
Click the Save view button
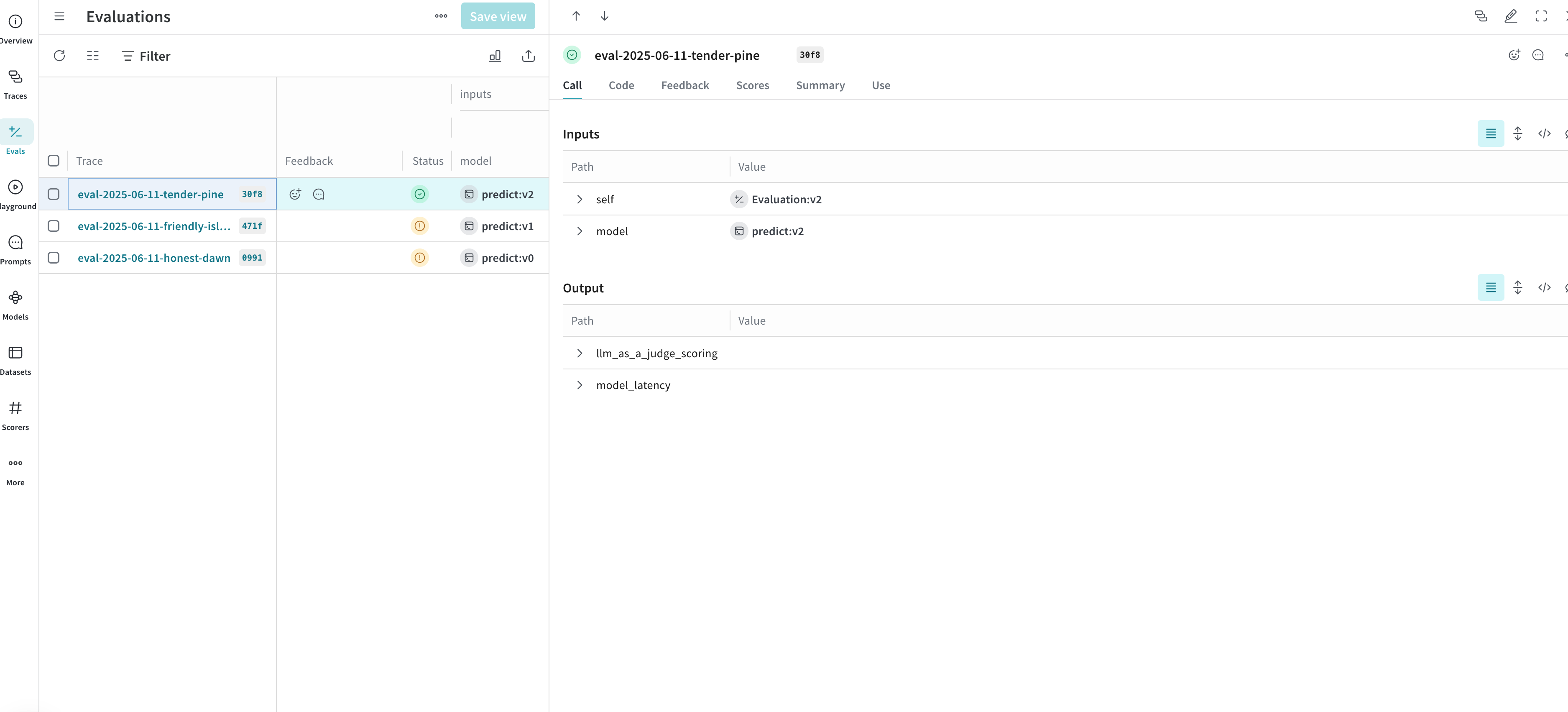pyautogui.click(x=497, y=16)
